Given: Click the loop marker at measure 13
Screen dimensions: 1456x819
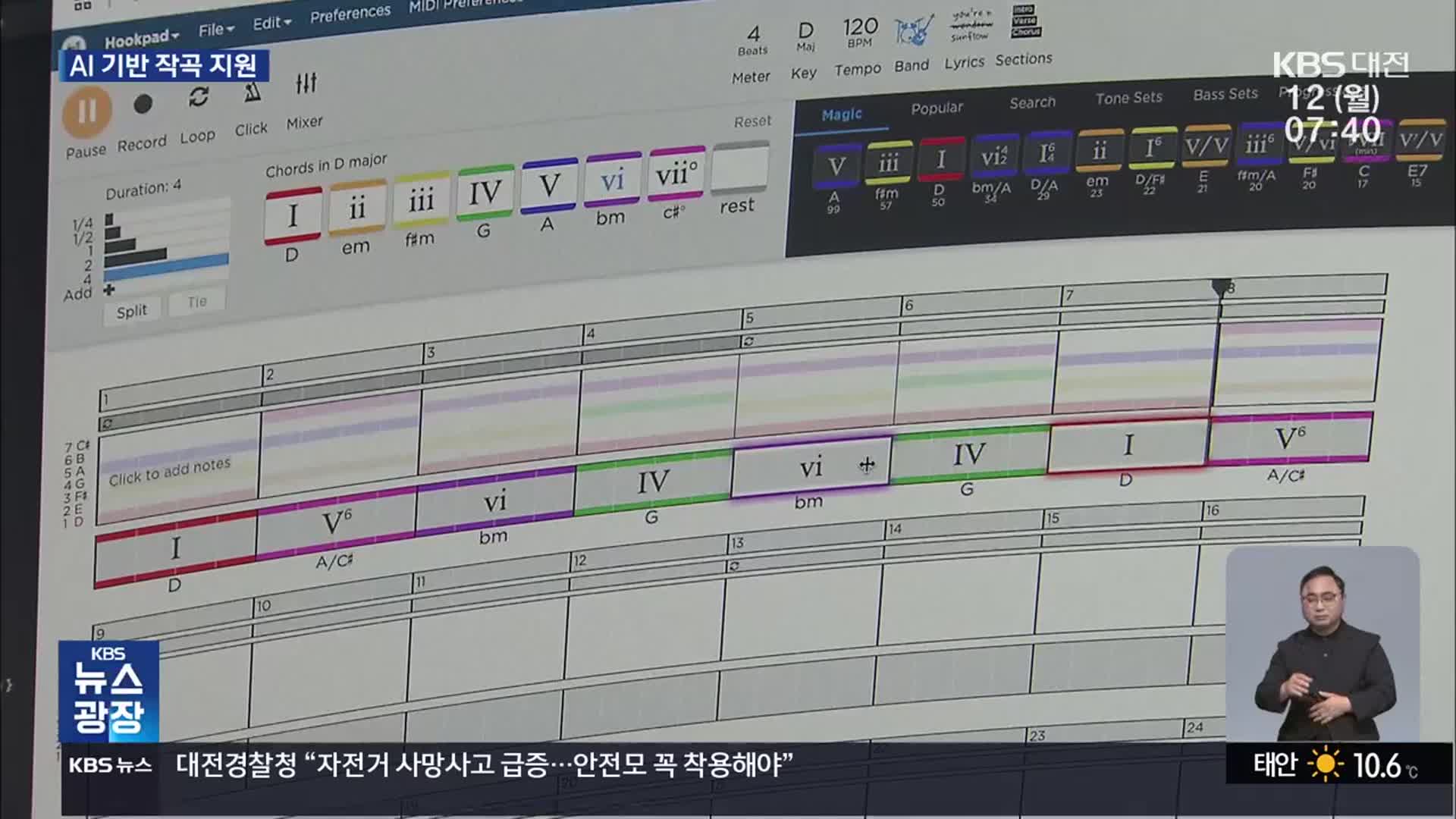Looking at the screenshot, I should click(733, 566).
